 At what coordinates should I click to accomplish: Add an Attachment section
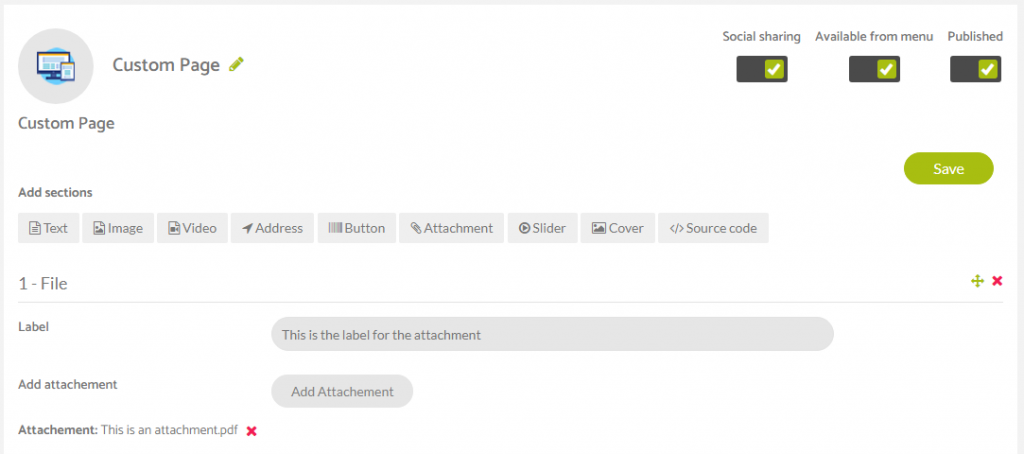[451, 228]
